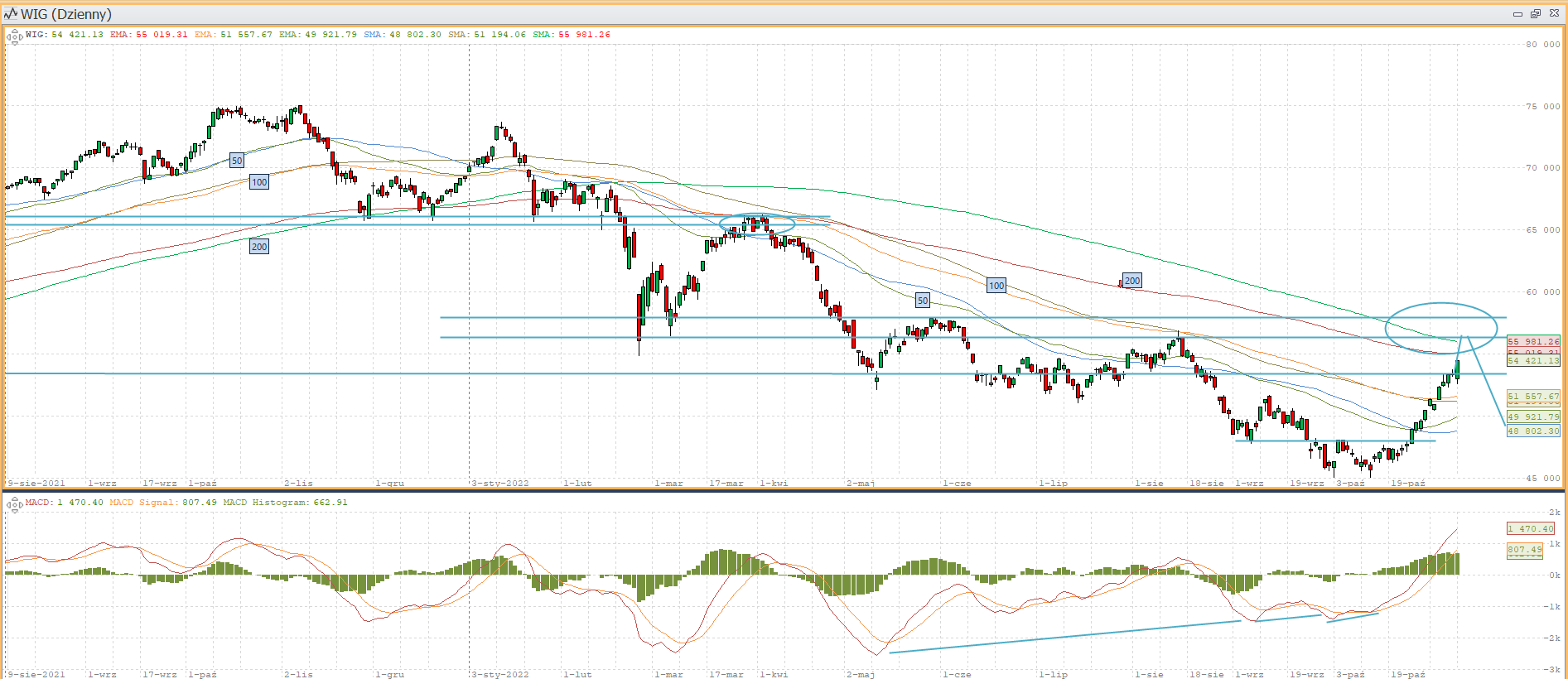Click the 55 981.26 price-axis value tag
Viewport: 1568px width, 679px height.
coord(1533,341)
